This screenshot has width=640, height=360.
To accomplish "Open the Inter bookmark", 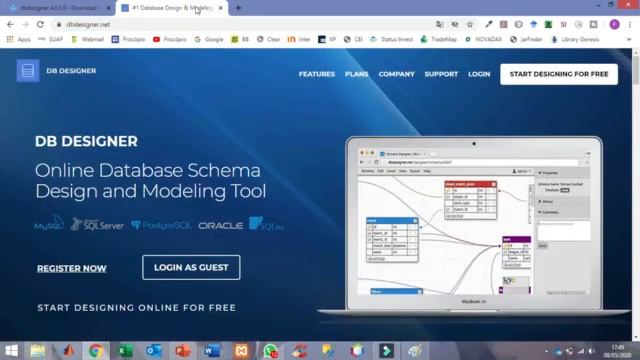I will pyautogui.click(x=299, y=40).
